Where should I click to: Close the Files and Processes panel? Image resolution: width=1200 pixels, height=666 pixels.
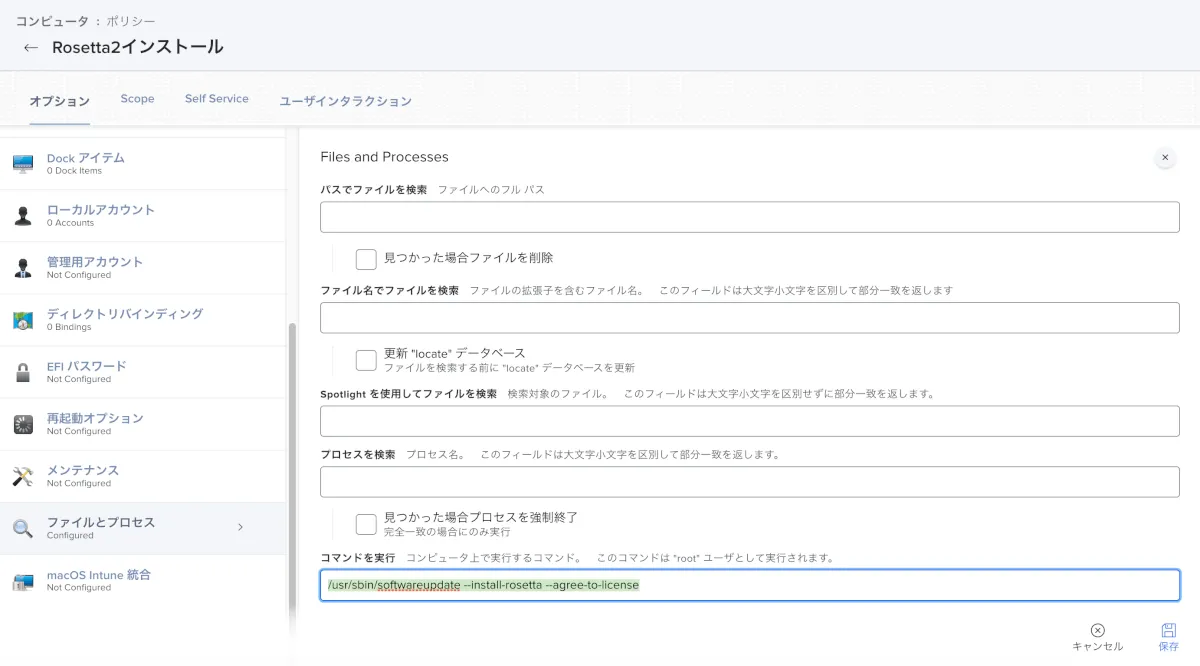[1164, 157]
